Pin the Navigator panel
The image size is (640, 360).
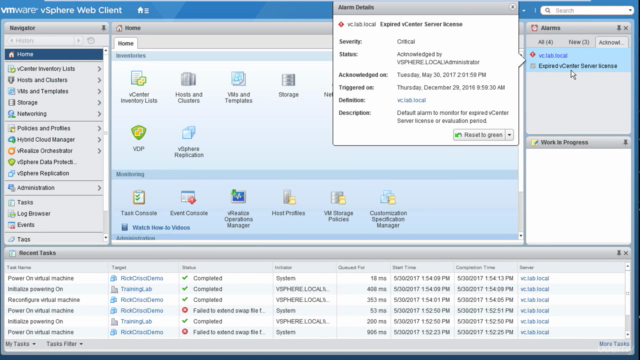[103, 28]
